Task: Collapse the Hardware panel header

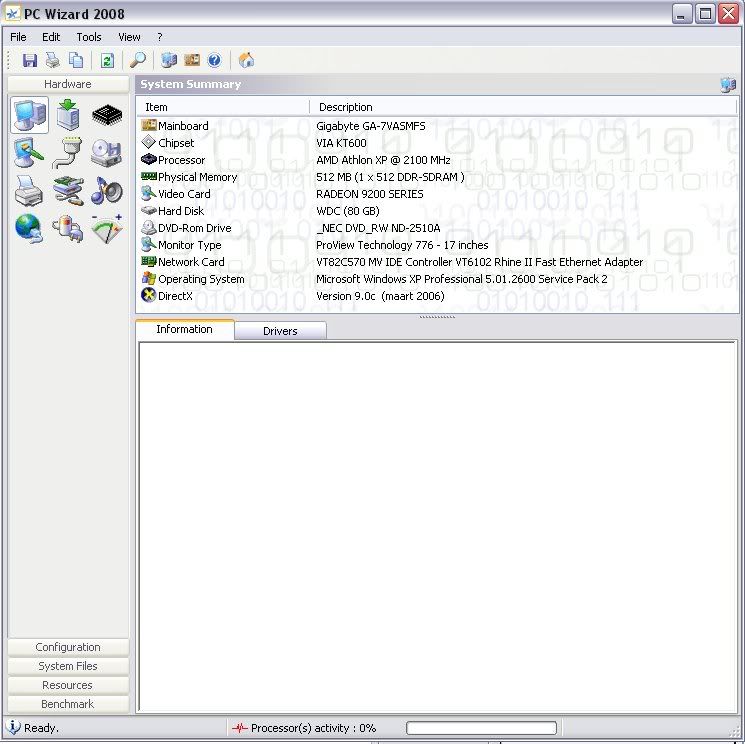Action: (68, 84)
